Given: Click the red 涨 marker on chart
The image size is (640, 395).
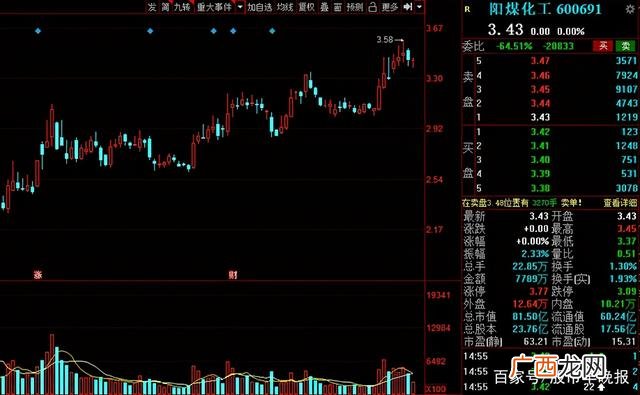Looking at the screenshot, I should 38,275.
